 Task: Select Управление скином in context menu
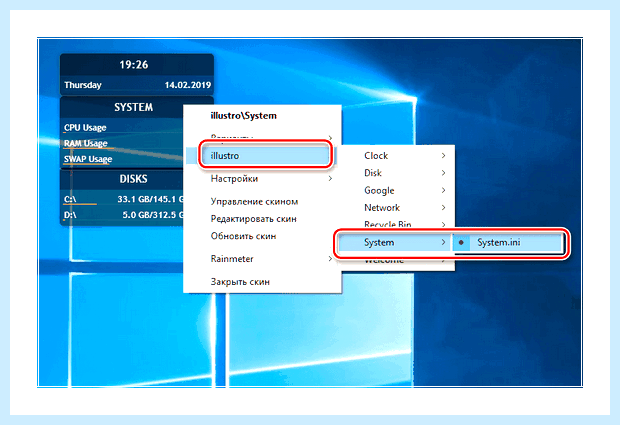[261, 202]
